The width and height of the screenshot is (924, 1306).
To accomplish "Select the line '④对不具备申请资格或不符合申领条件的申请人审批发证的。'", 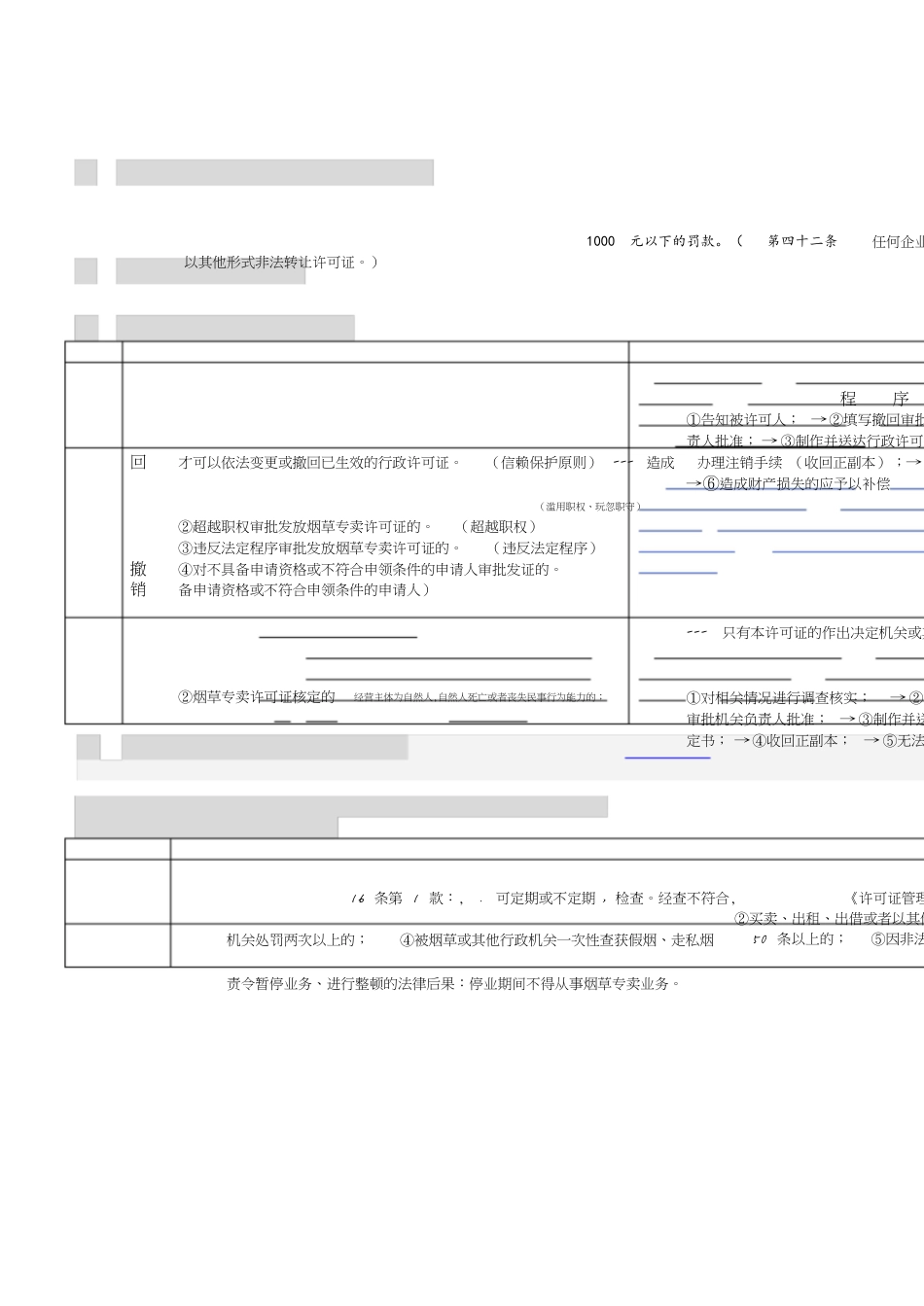I will 370,570.
